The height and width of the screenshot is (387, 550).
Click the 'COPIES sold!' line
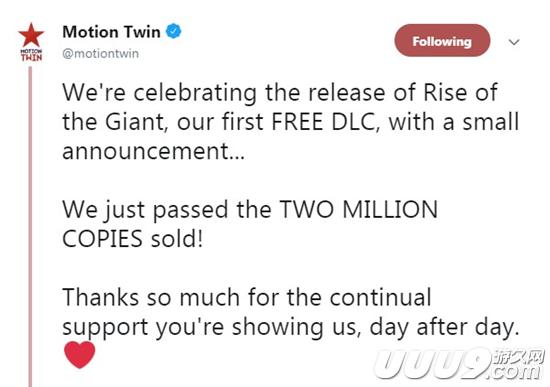(x=132, y=239)
